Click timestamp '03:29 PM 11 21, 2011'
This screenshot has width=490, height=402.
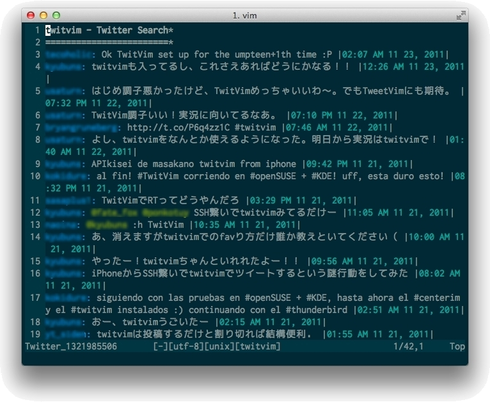[x=301, y=200]
